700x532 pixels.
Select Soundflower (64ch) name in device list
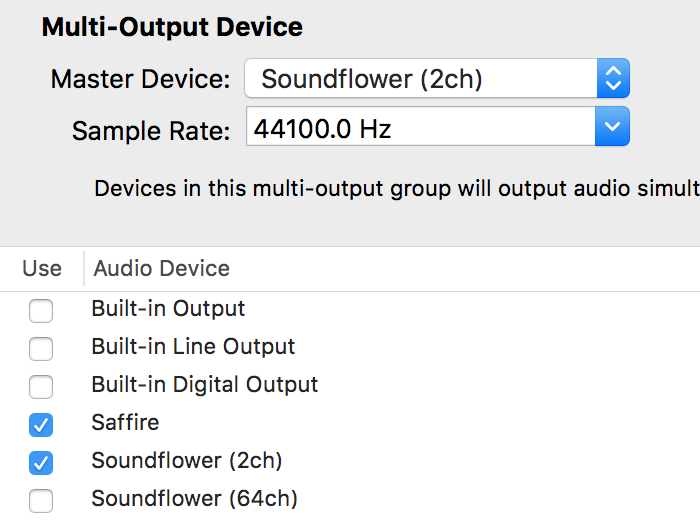coord(194,498)
